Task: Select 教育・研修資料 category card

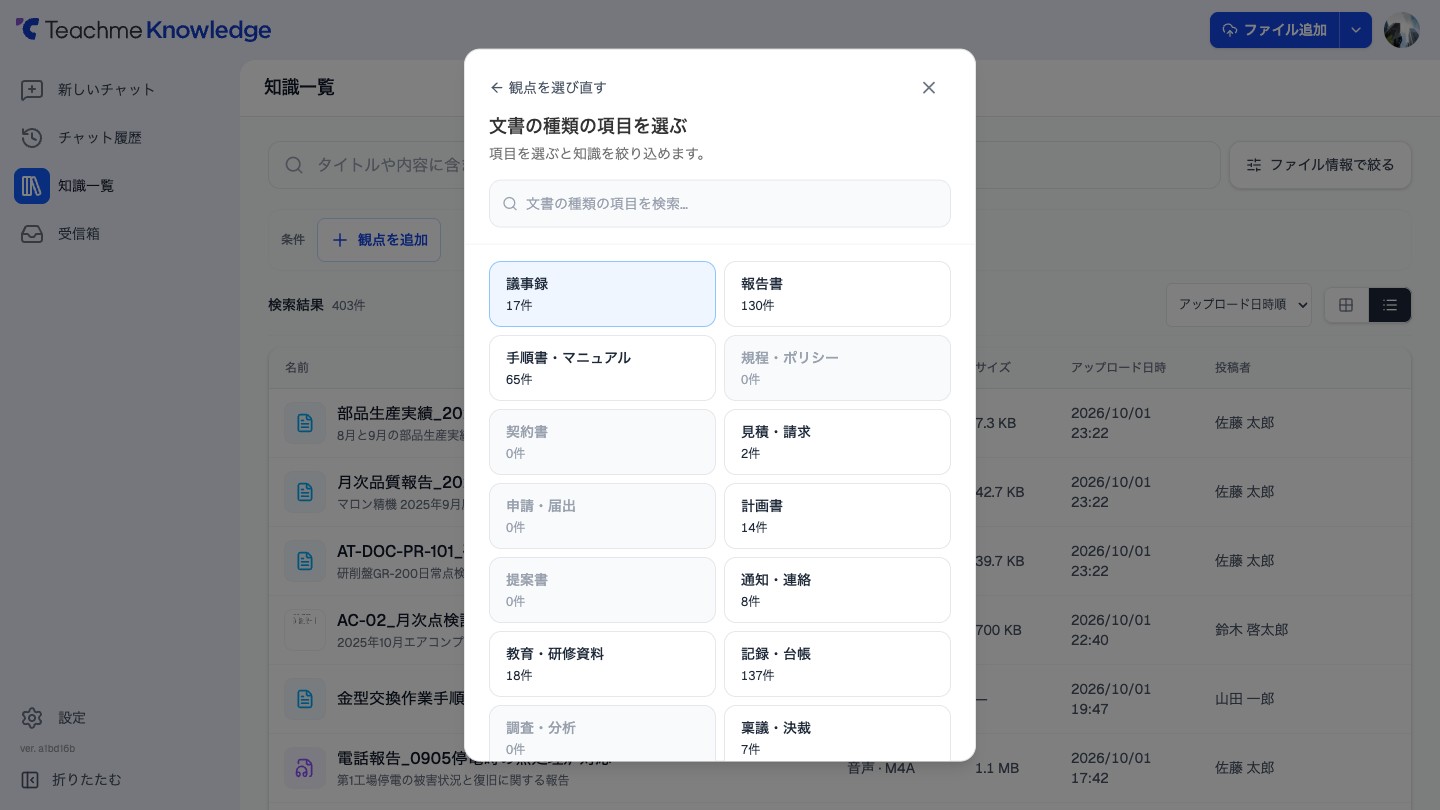Action: 602,664
